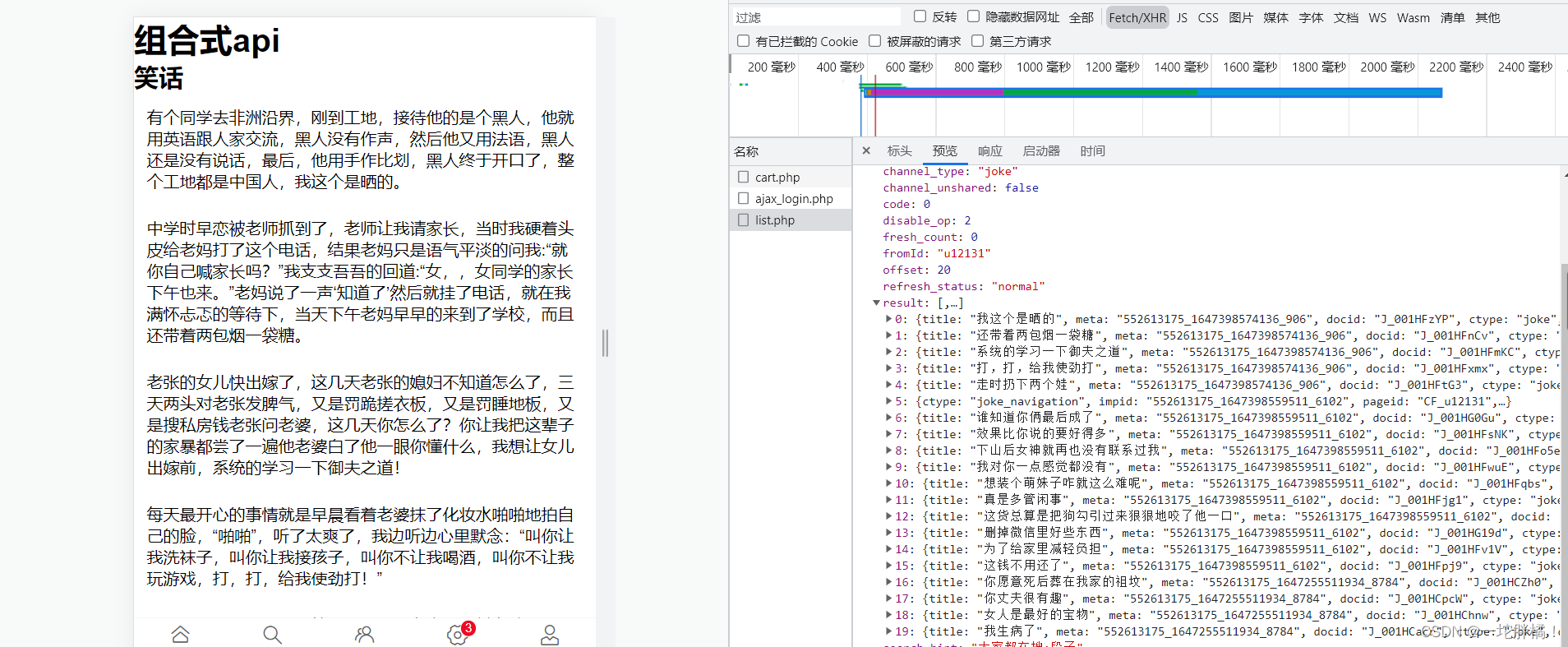Enable the 有已拦截的 Cookie checkbox

pyautogui.click(x=744, y=40)
